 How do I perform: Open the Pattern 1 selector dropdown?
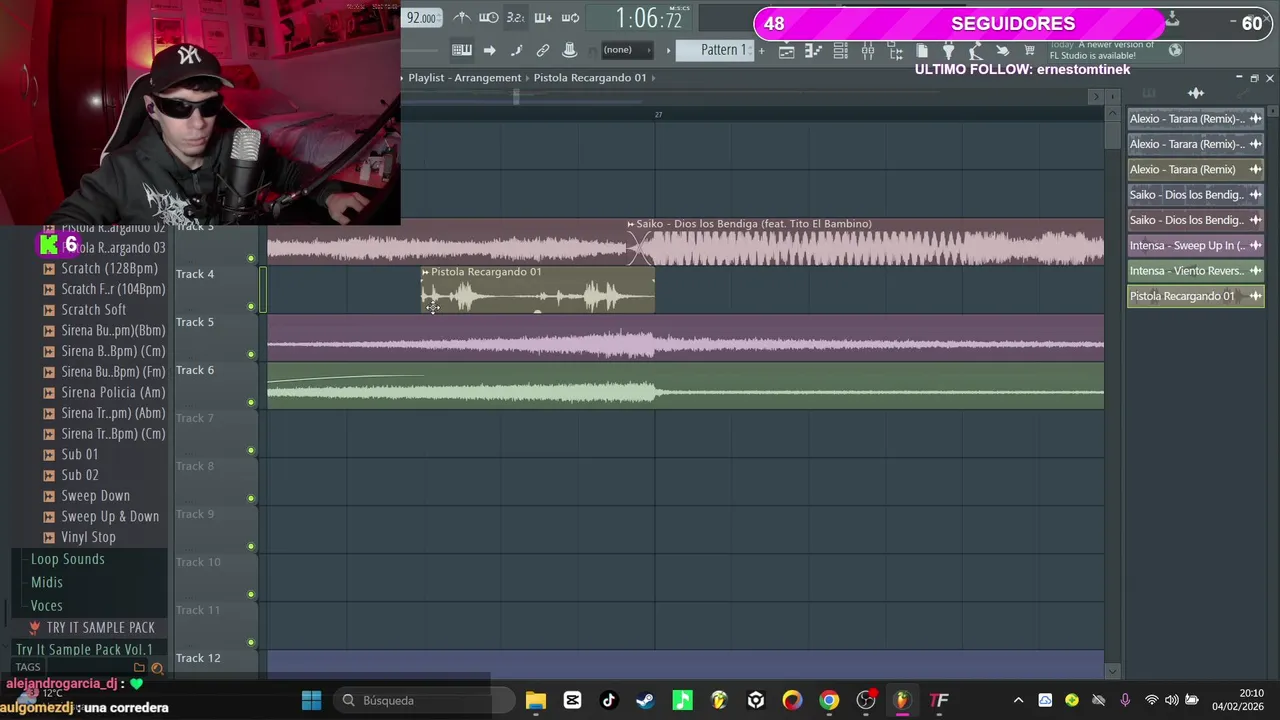pos(715,50)
